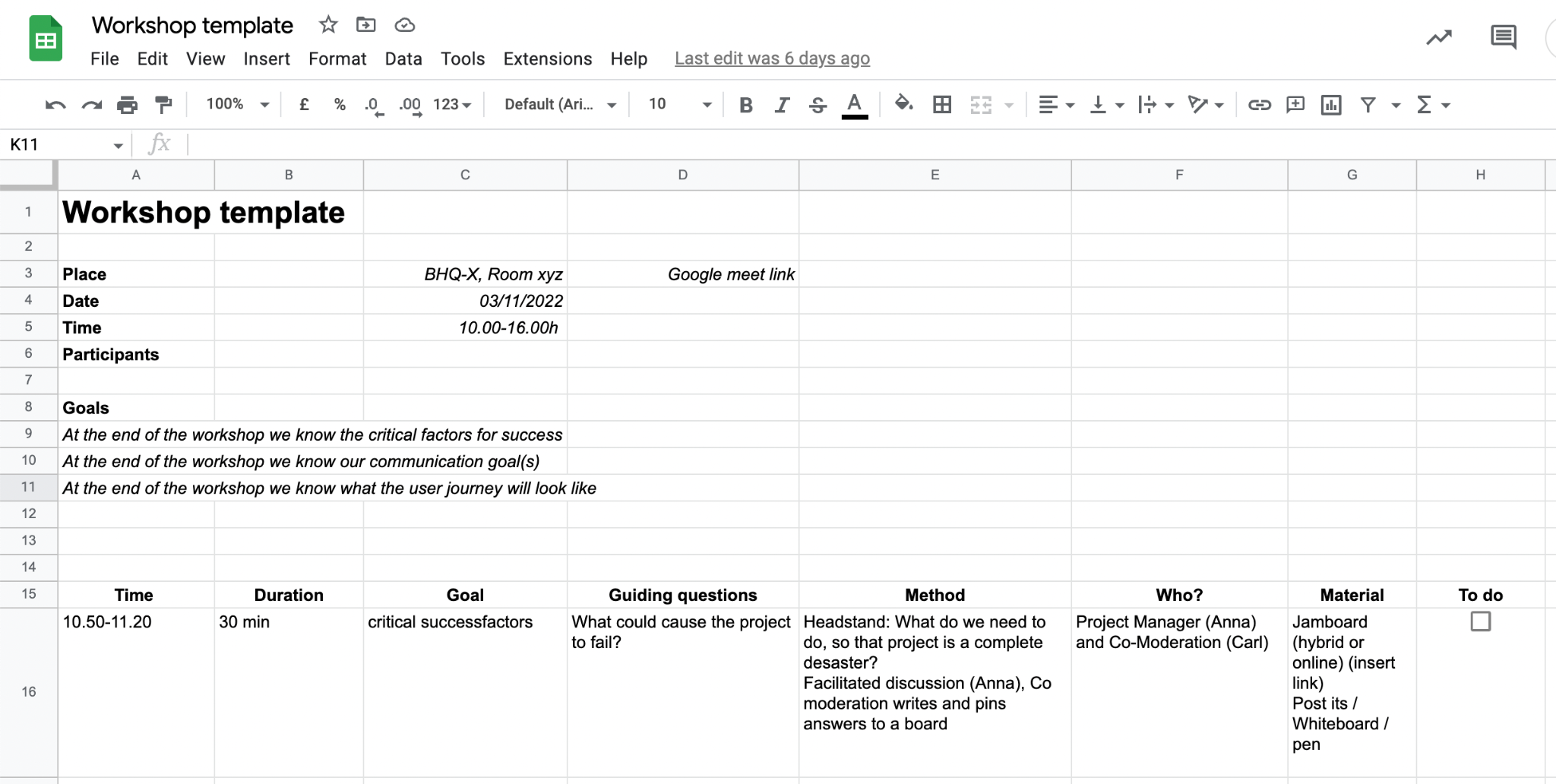
Task: Open the Insert menu
Action: [267, 58]
